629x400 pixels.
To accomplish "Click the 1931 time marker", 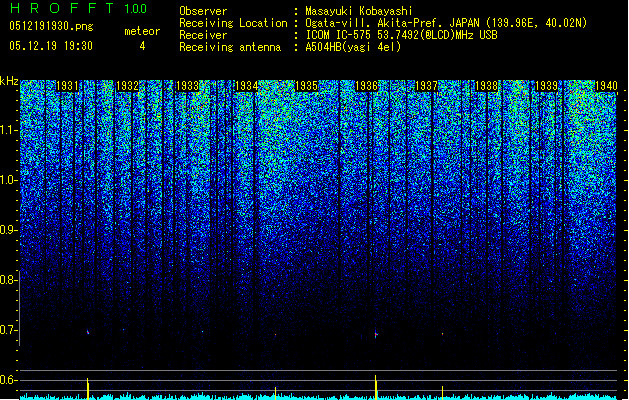I will click(x=67, y=86).
